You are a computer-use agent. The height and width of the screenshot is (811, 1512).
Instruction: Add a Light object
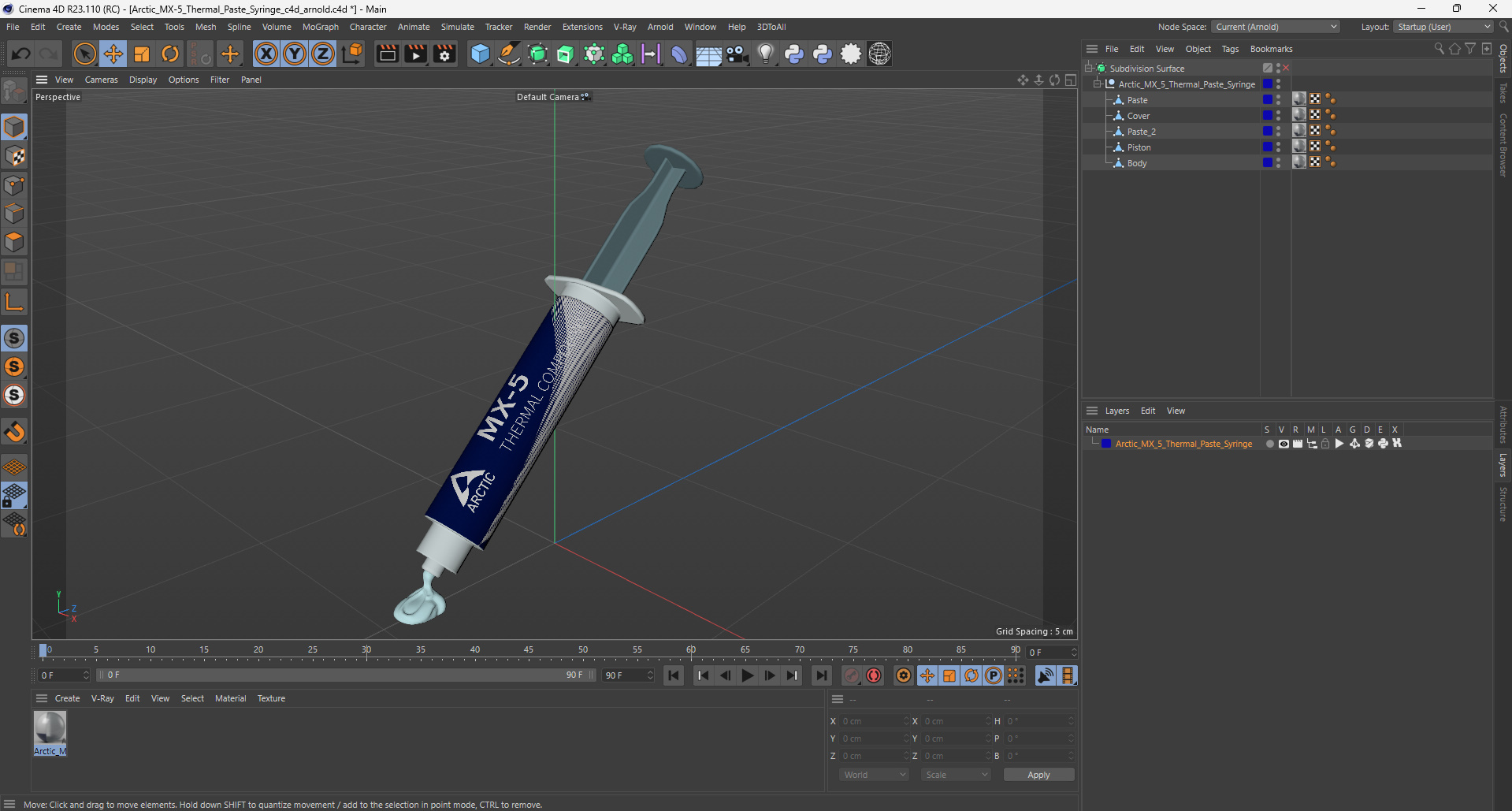766,54
